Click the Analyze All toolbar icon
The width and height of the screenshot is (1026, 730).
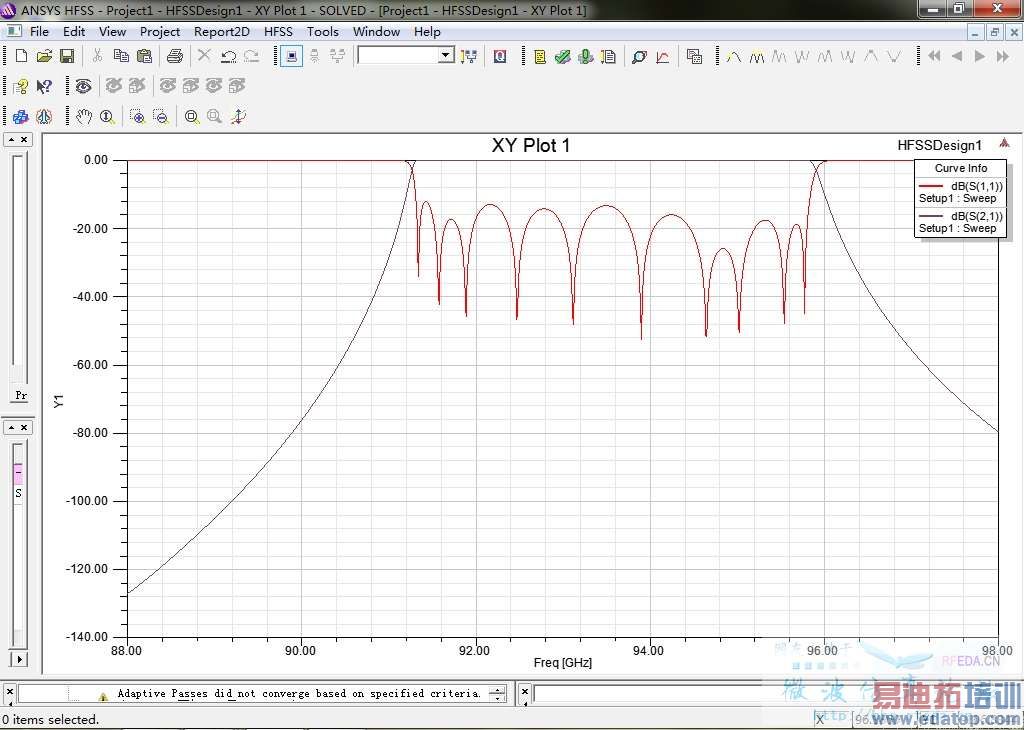pos(585,57)
